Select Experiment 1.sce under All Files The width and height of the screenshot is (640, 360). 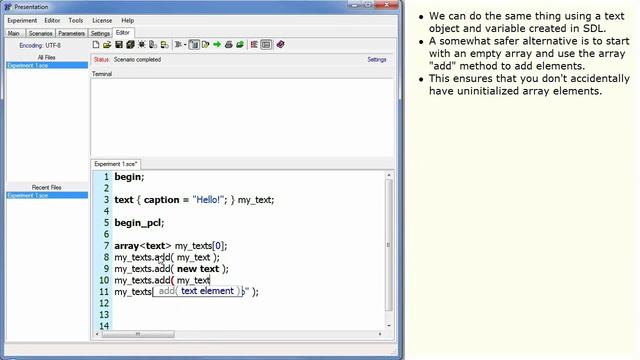click(47, 65)
